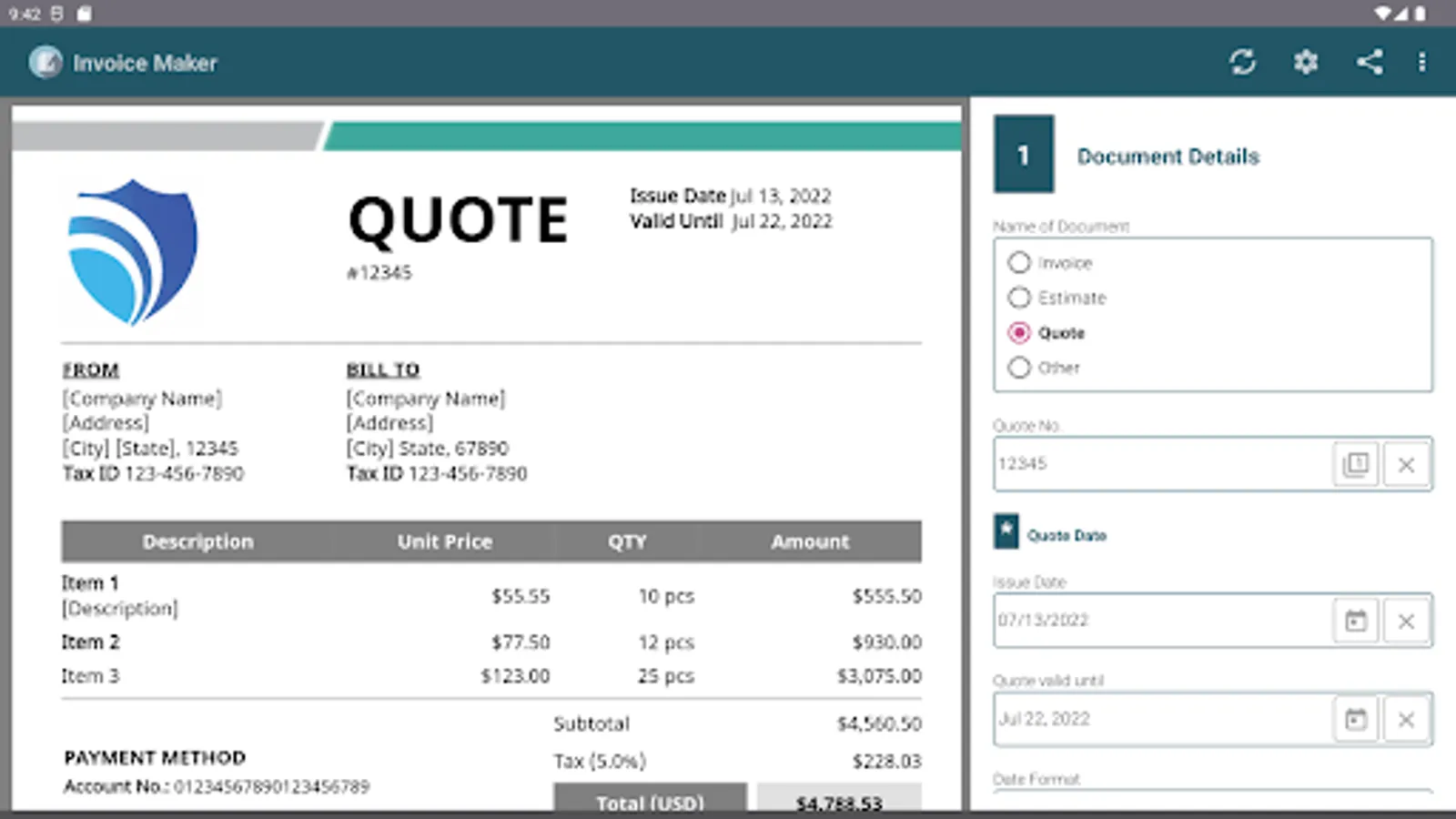Image resolution: width=1456 pixels, height=819 pixels.
Task: Open settings gear in the app bar
Action: click(x=1306, y=62)
